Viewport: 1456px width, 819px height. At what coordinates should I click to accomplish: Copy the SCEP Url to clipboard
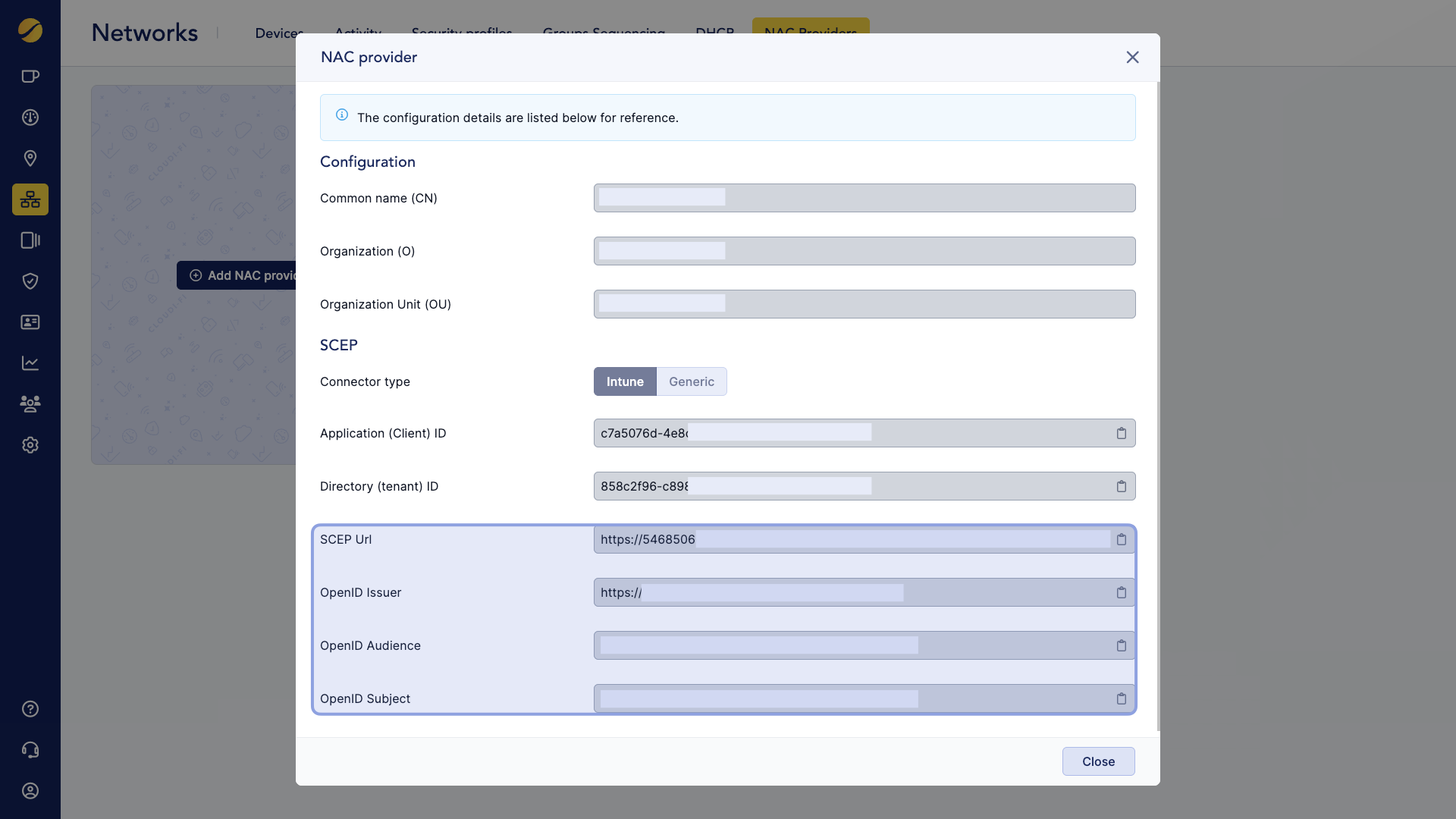pos(1122,539)
